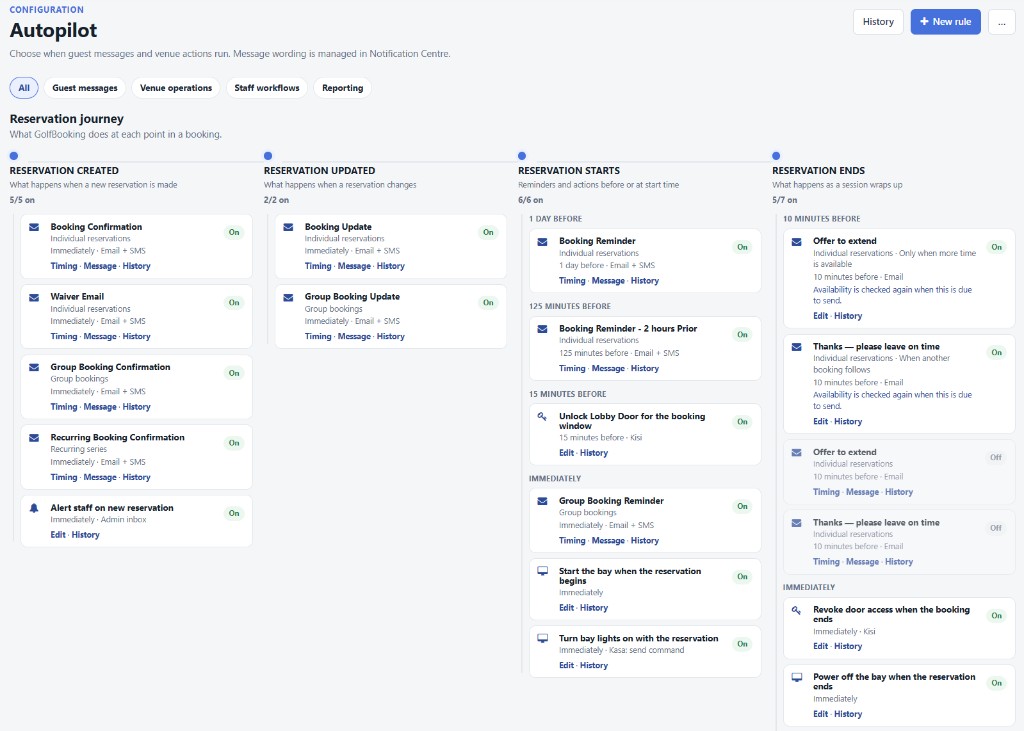Click Reservation Updated timeline dot

268,155
